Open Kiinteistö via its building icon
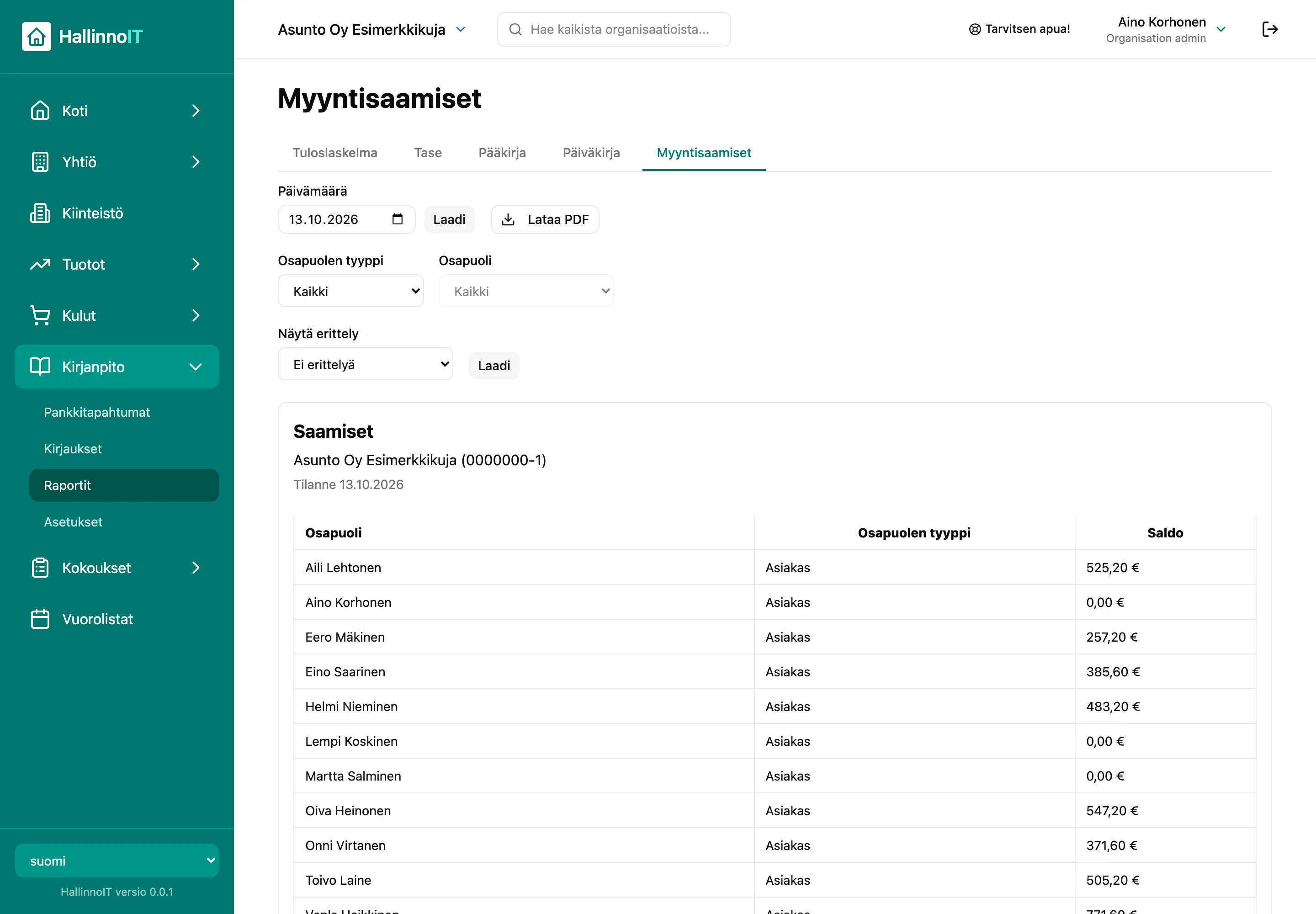Viewport: 1316px width, 914px height. pos(40,213)
